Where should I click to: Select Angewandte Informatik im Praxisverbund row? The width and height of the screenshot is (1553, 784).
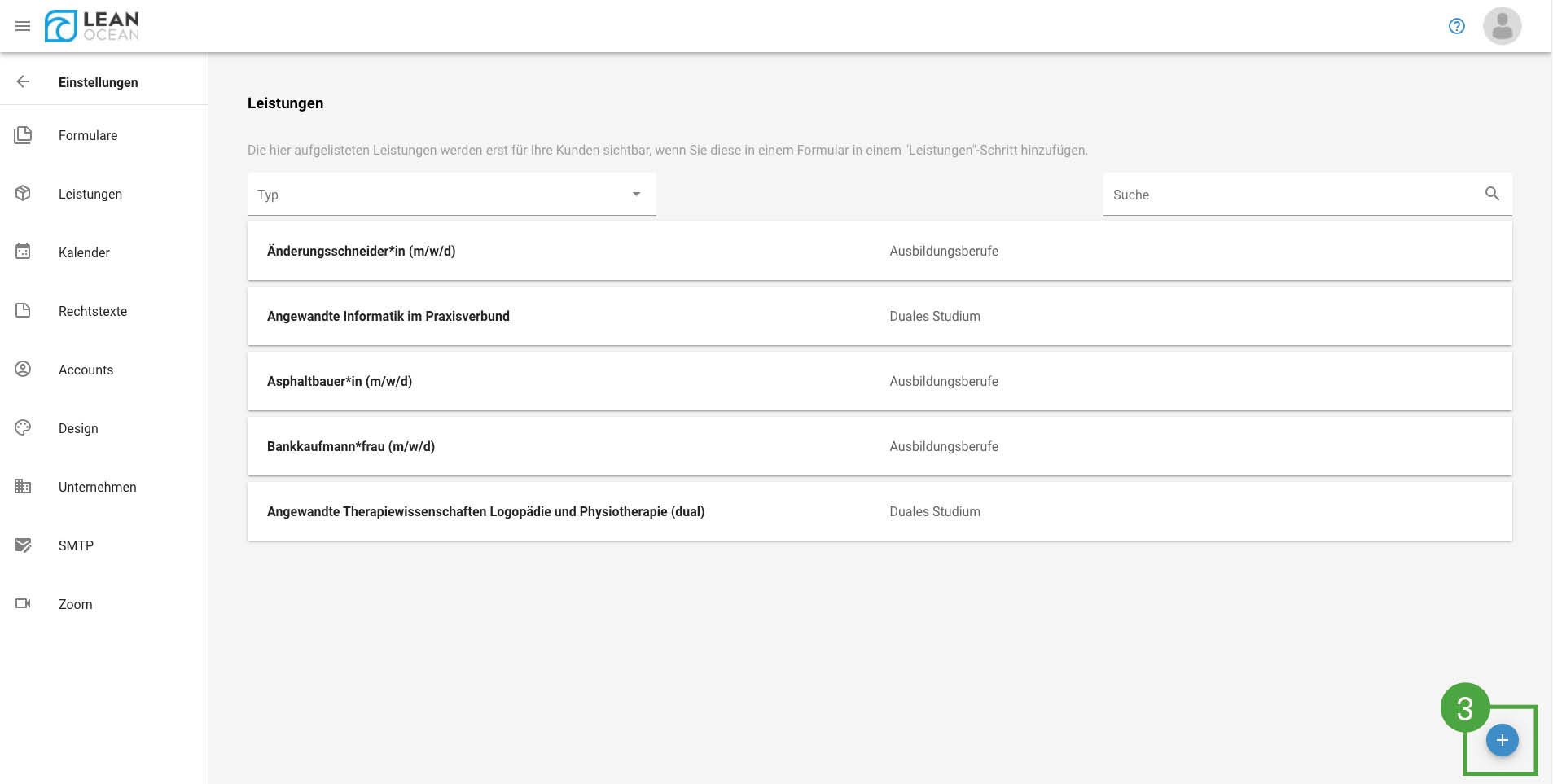click(x=388, y=316)
